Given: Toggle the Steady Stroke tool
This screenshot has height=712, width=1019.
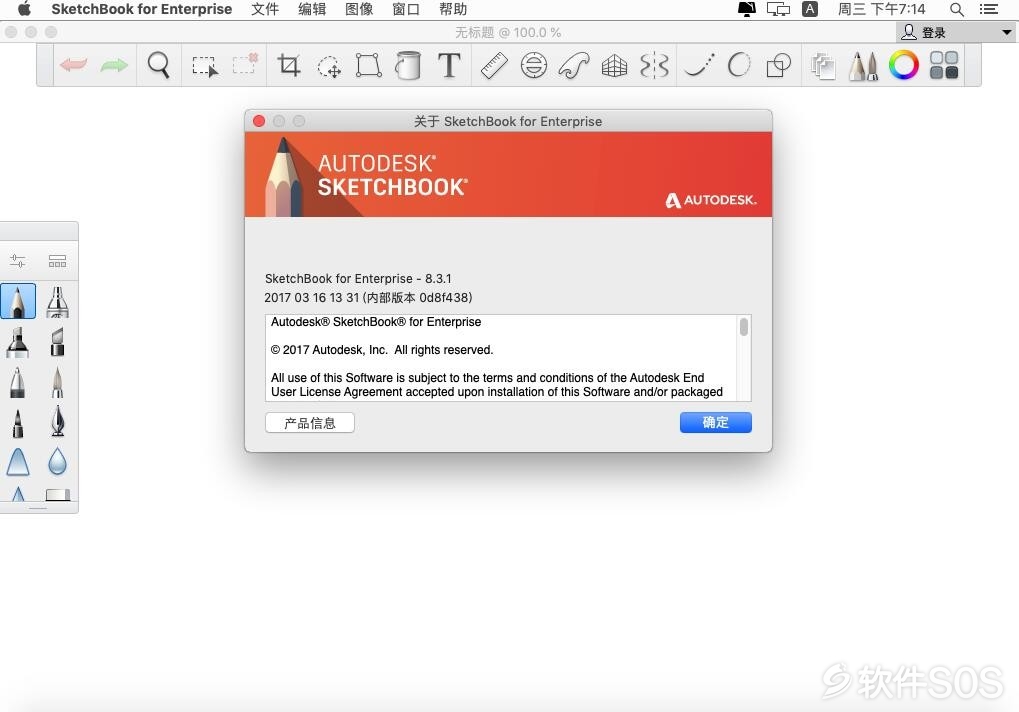Looking at the screenshot, I should point(700,65).
